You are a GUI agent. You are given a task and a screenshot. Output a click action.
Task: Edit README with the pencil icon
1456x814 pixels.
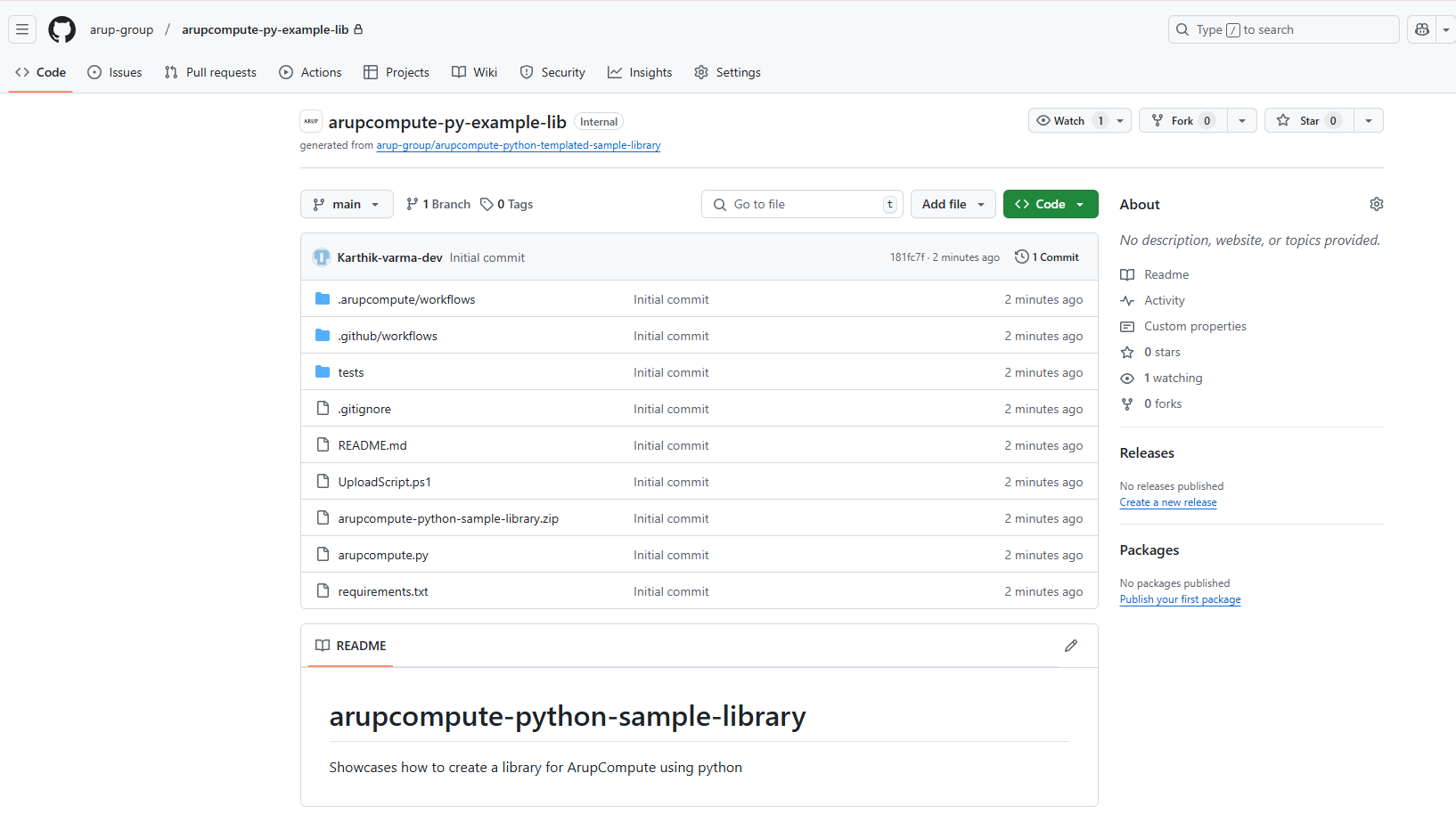(1071, 646)
